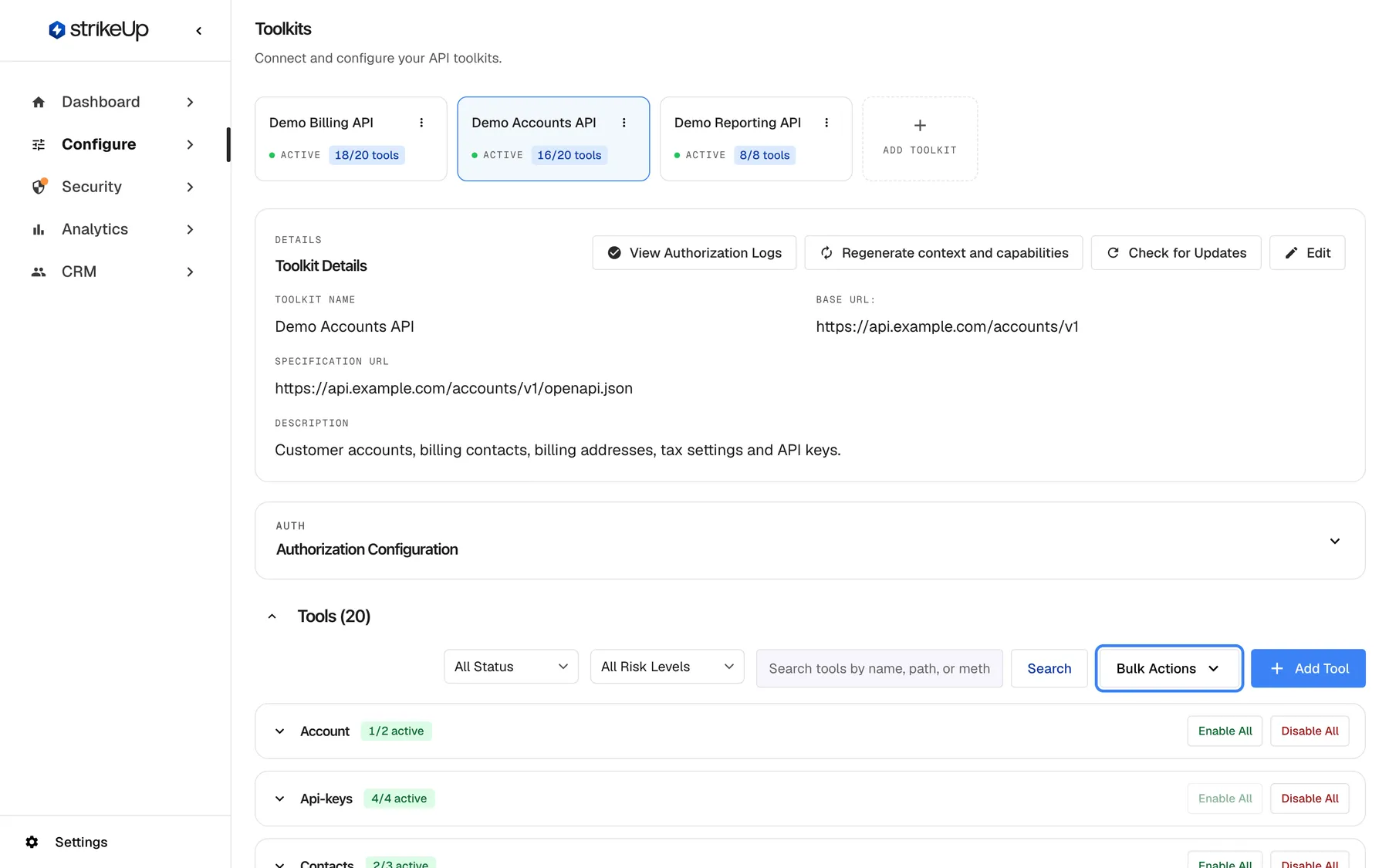Image resolution: width=1389 pixels, height=868 pixels.
Task: Expand Dashboard submenu chevron
Action: click(190, 102)
